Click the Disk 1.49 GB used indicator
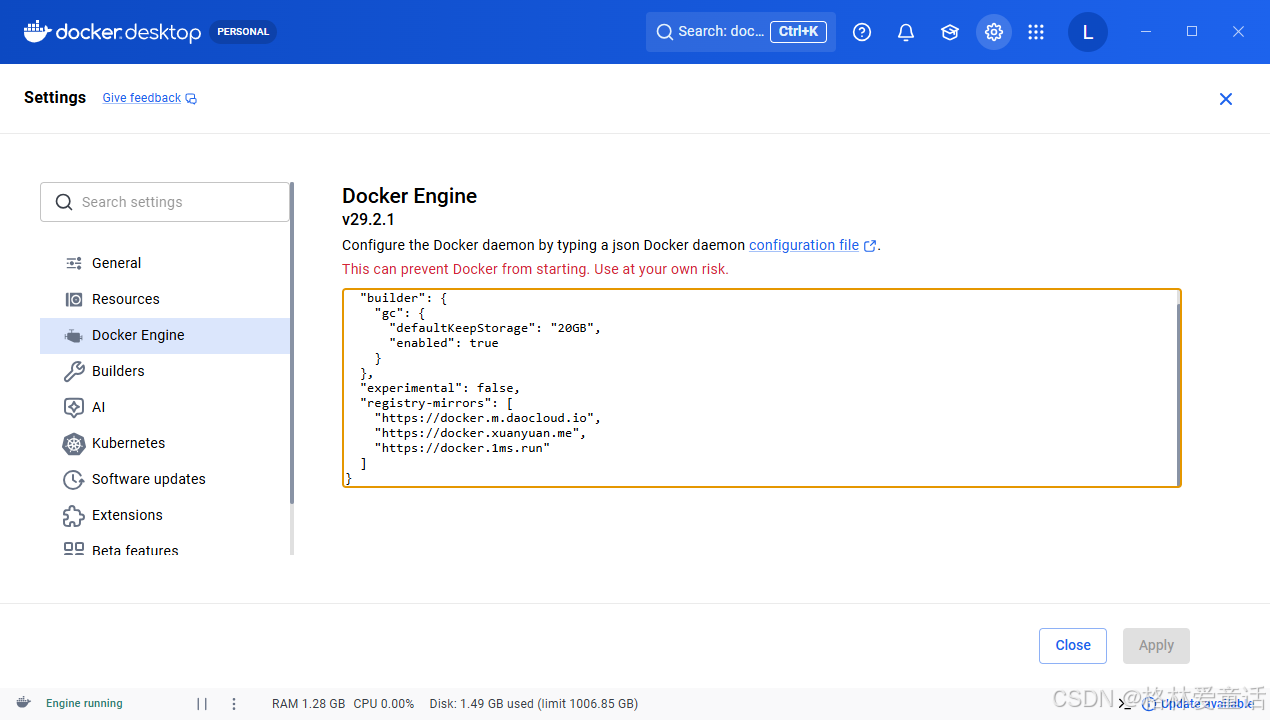The height and width of the screenshot is (720, 1270). point(533,703)
